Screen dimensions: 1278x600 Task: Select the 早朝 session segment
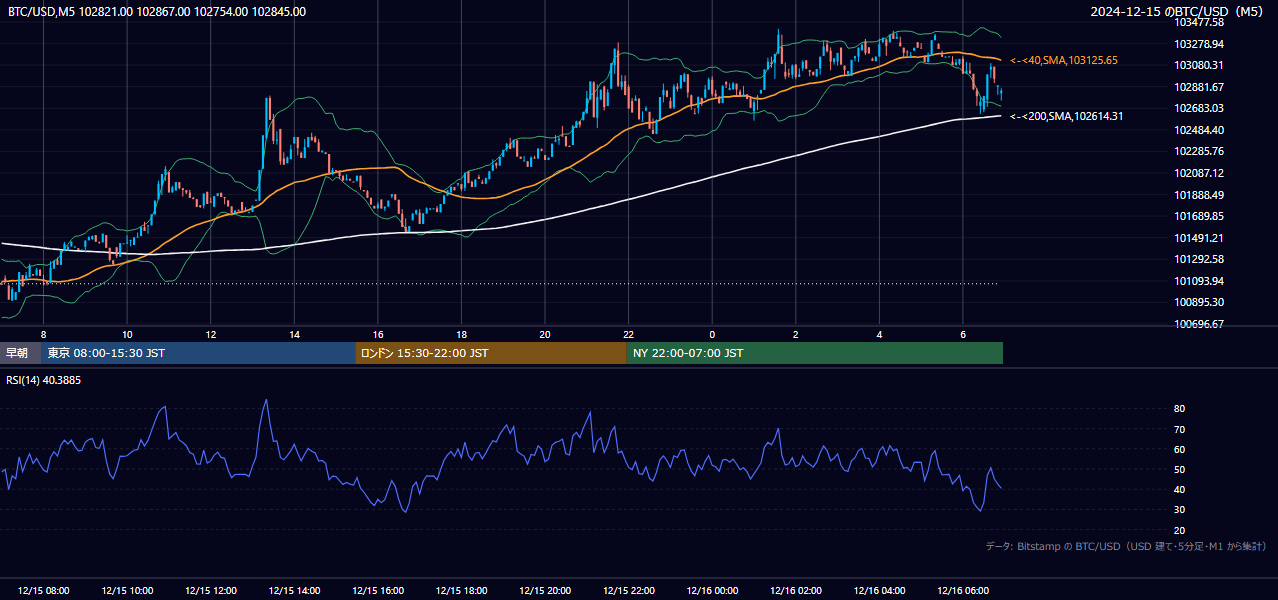20,353
